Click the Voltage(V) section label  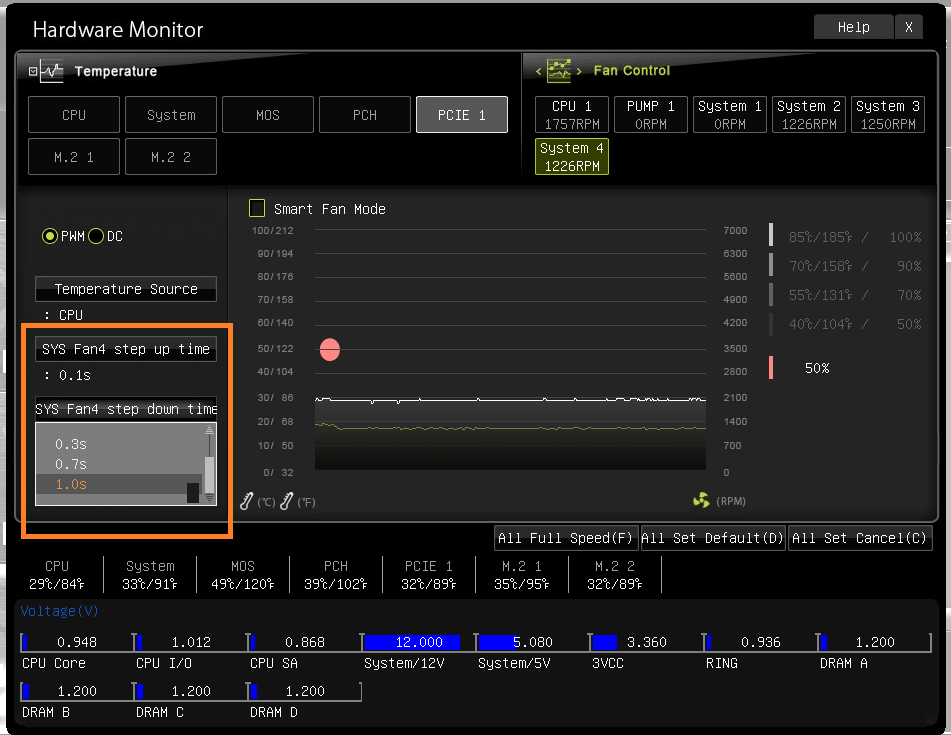[59, 611]
